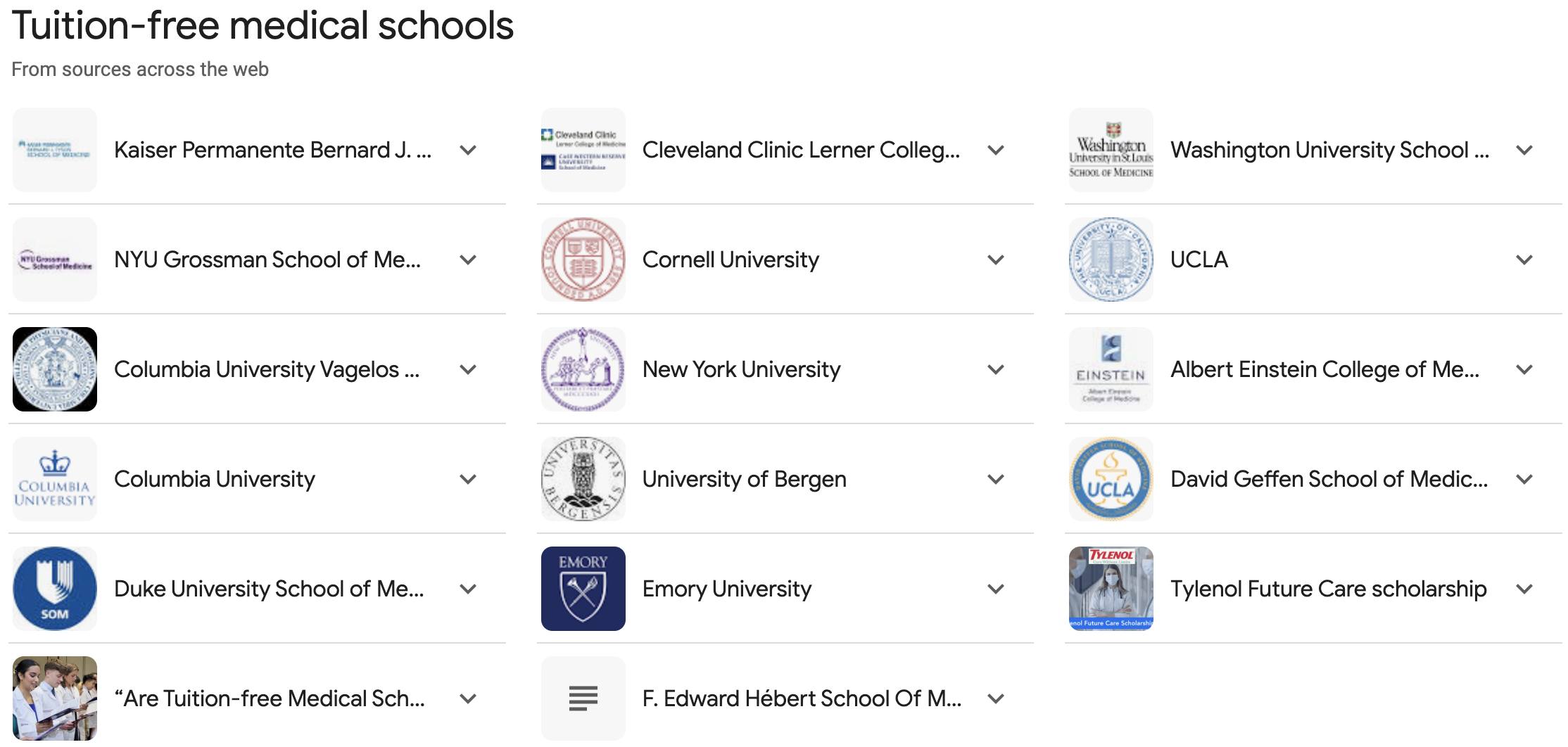Screen dimensions: 1568x747
Task: Expand the University of Bergen chevron
Action: pyautogui.click(x=996, y=479)
